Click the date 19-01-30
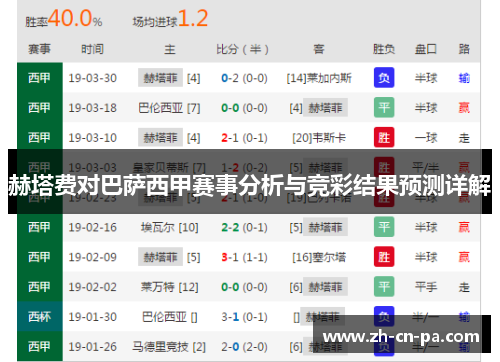 (x=92, y=317)
